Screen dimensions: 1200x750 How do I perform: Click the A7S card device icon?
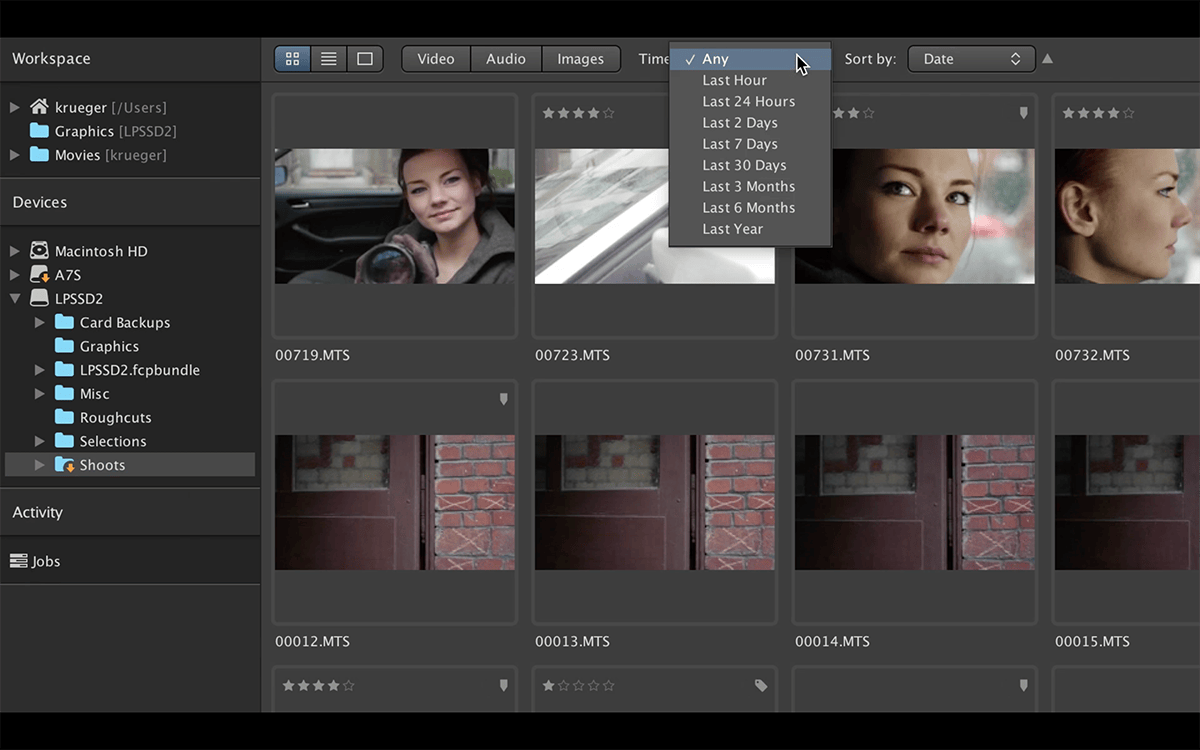coord(39,275)
